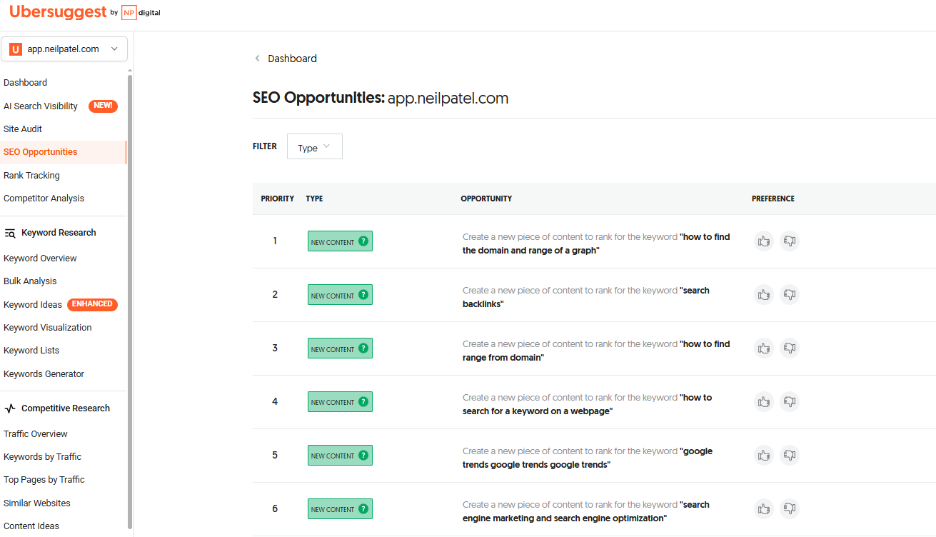The image size is (936, 537).
Task: Open help icon on priority 5 New Content badge
Action: point(363,455)
